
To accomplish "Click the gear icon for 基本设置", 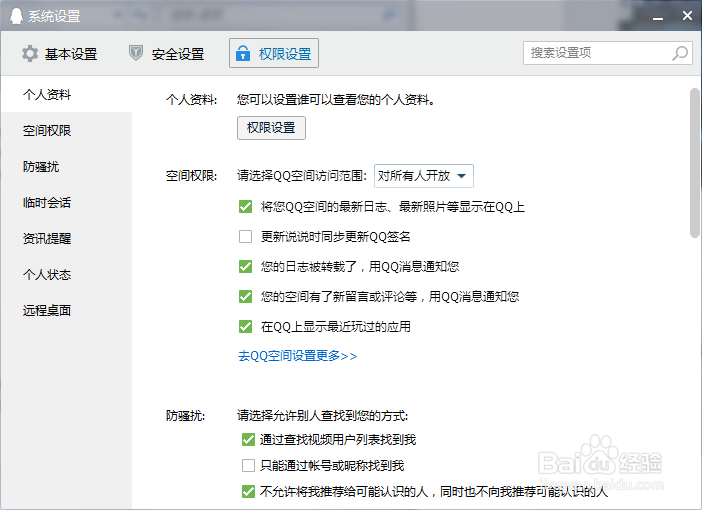I will 30,54.
